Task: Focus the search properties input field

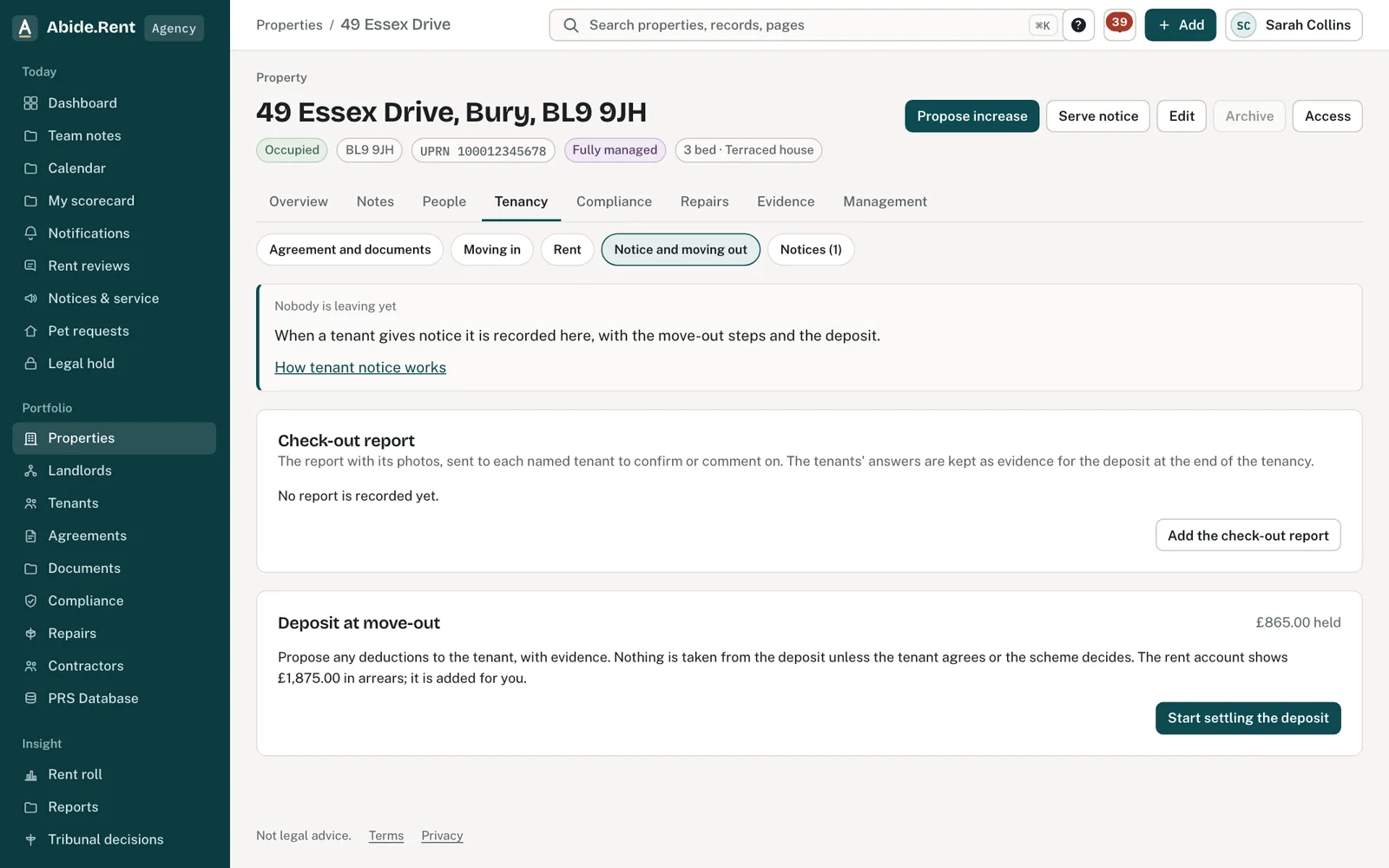Action: coord(807,25)
